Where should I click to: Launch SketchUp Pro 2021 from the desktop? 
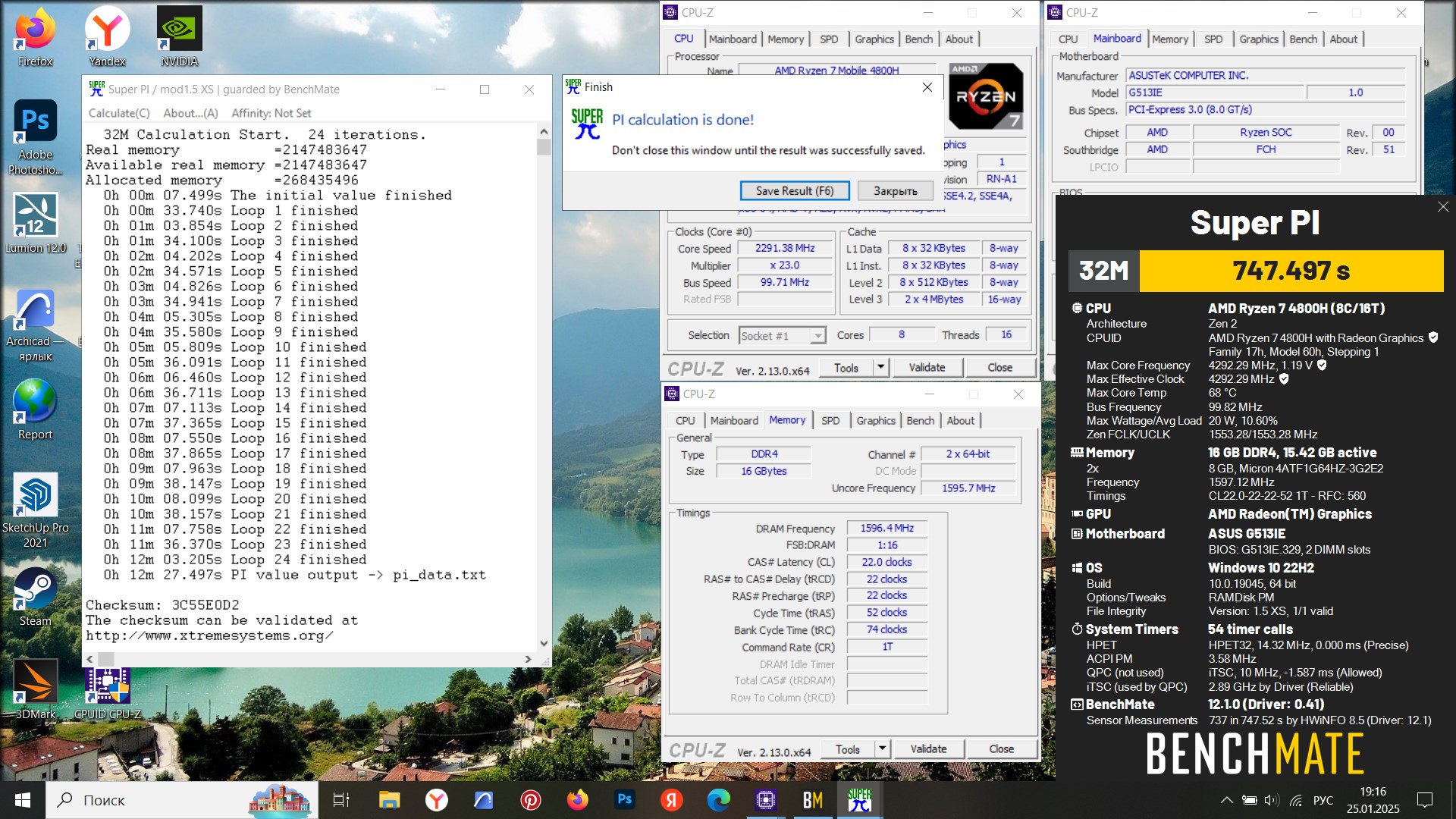[36, 510]
